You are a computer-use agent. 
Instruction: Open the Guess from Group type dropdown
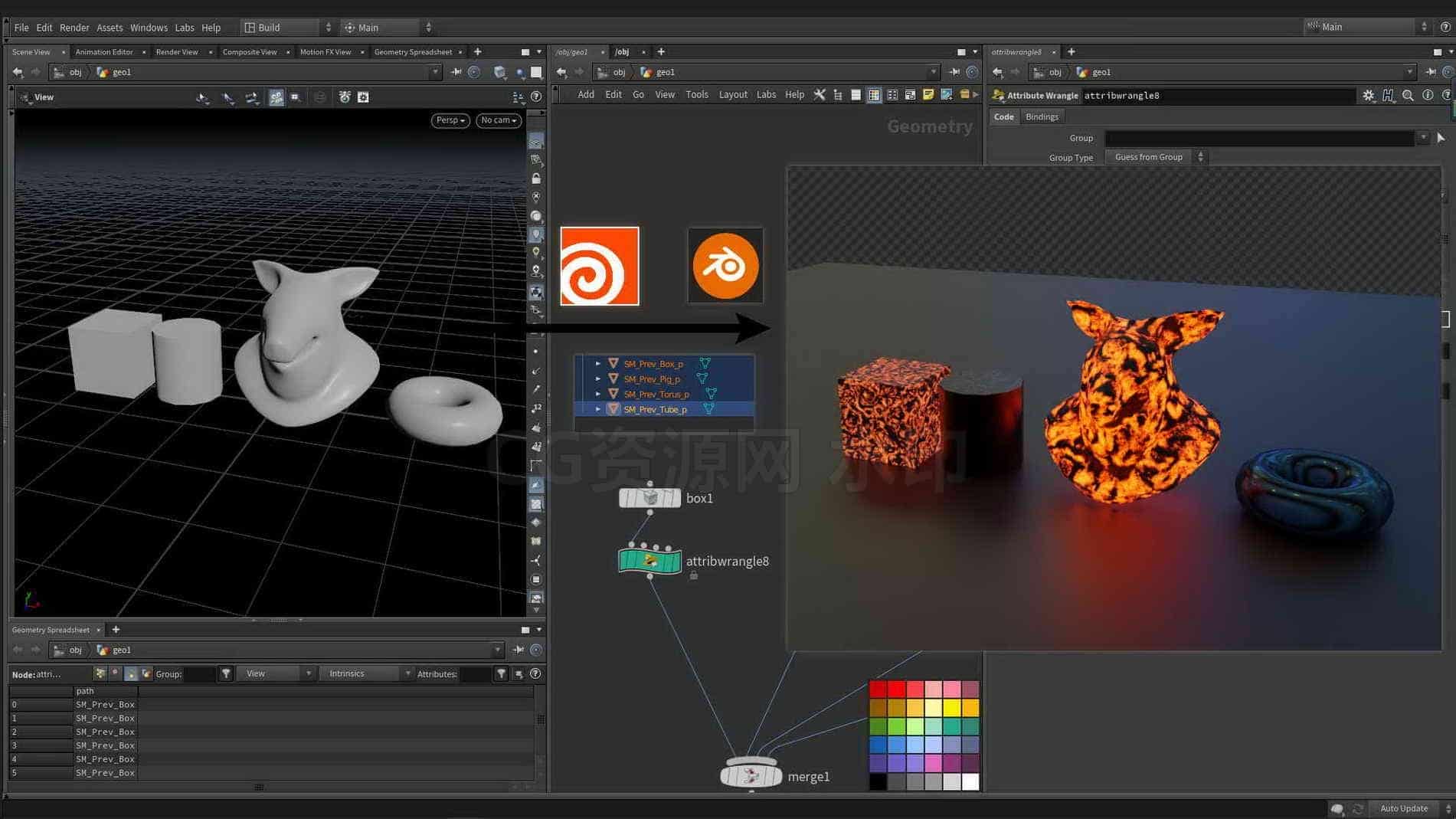pos(1155,157)
